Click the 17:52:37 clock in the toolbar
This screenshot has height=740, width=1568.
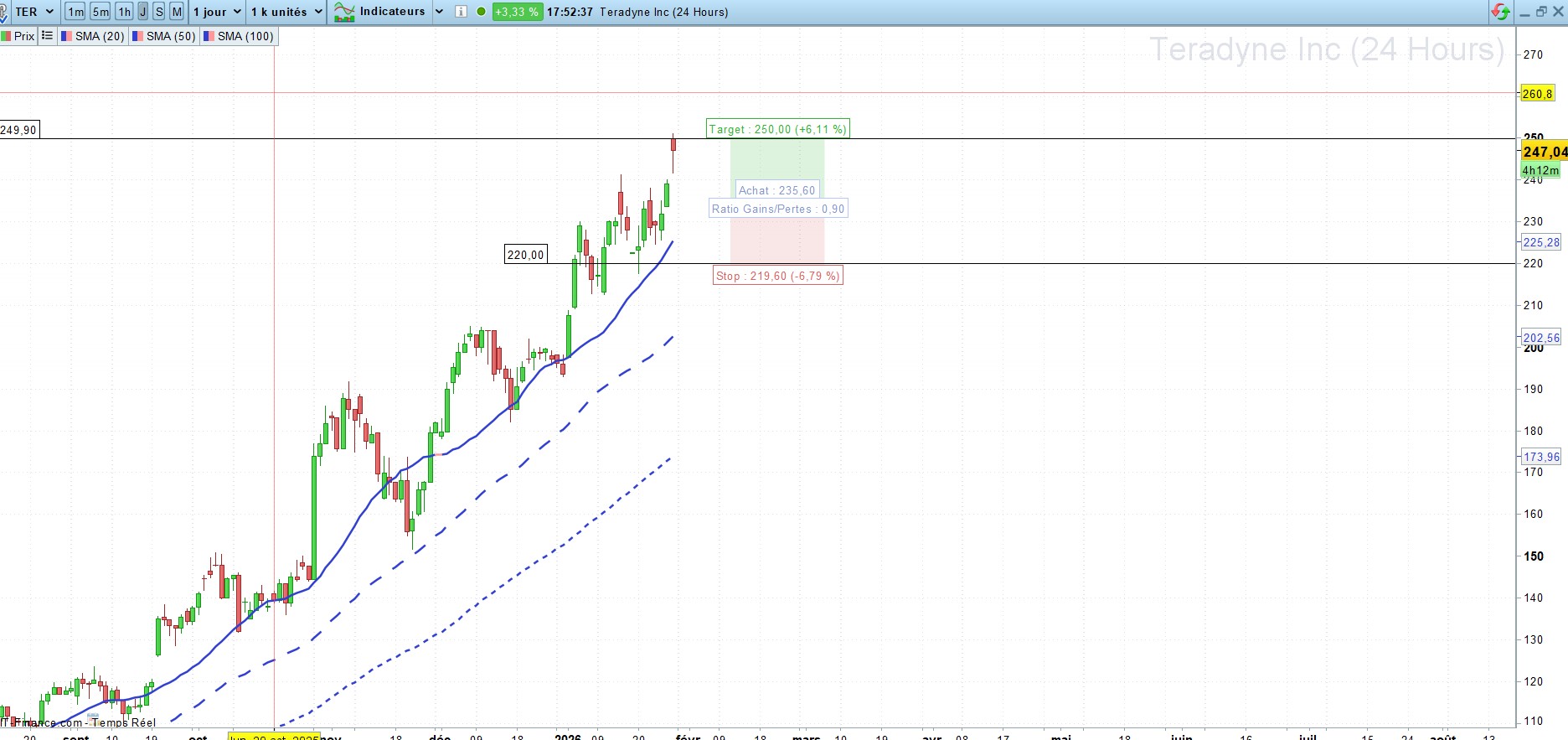pos(570,12)
